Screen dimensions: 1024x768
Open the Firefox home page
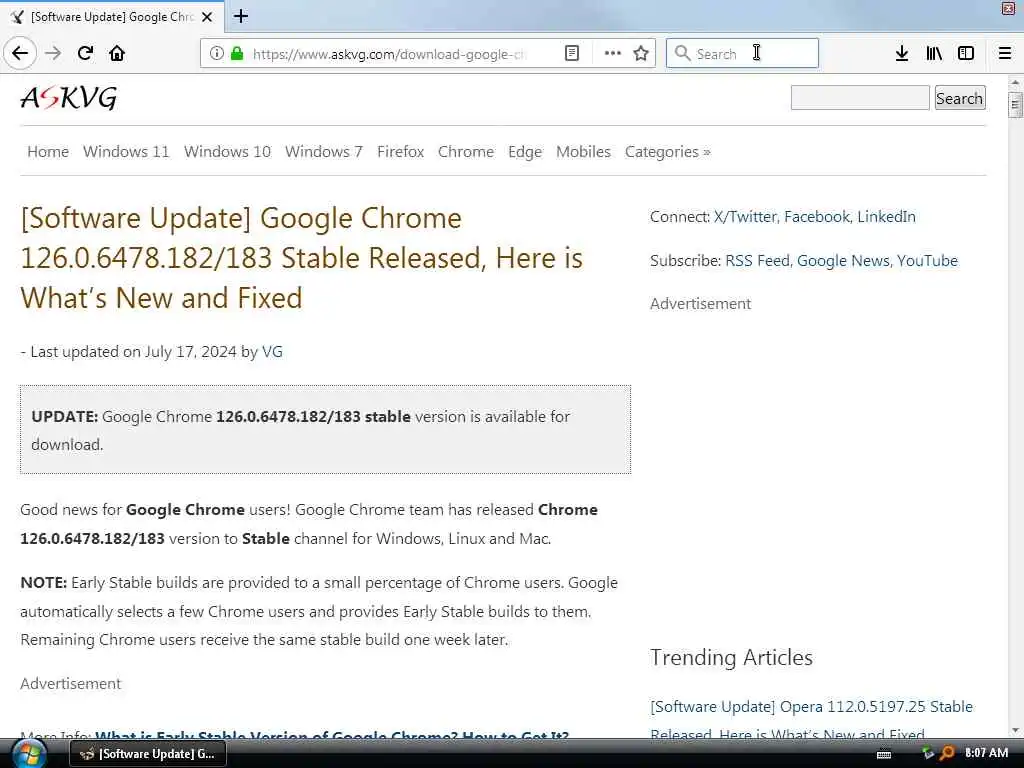click(118, 53)
